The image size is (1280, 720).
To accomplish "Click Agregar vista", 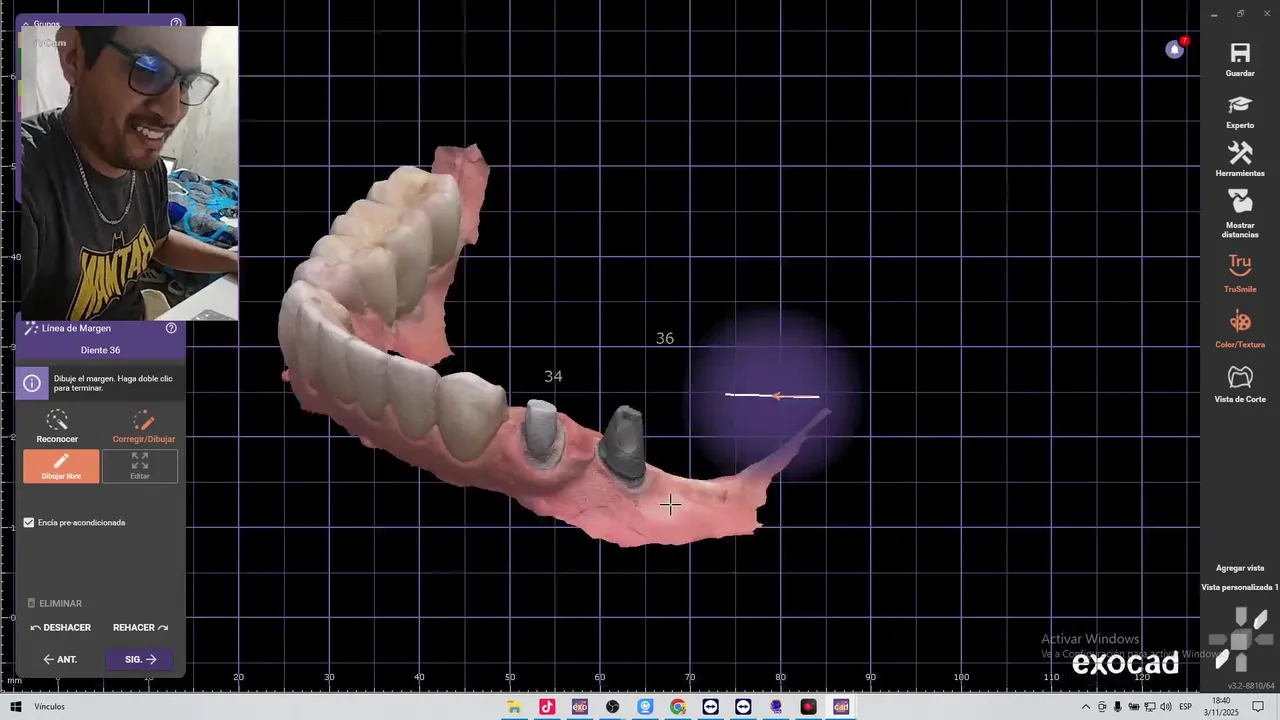I will tap(1240, 568).
